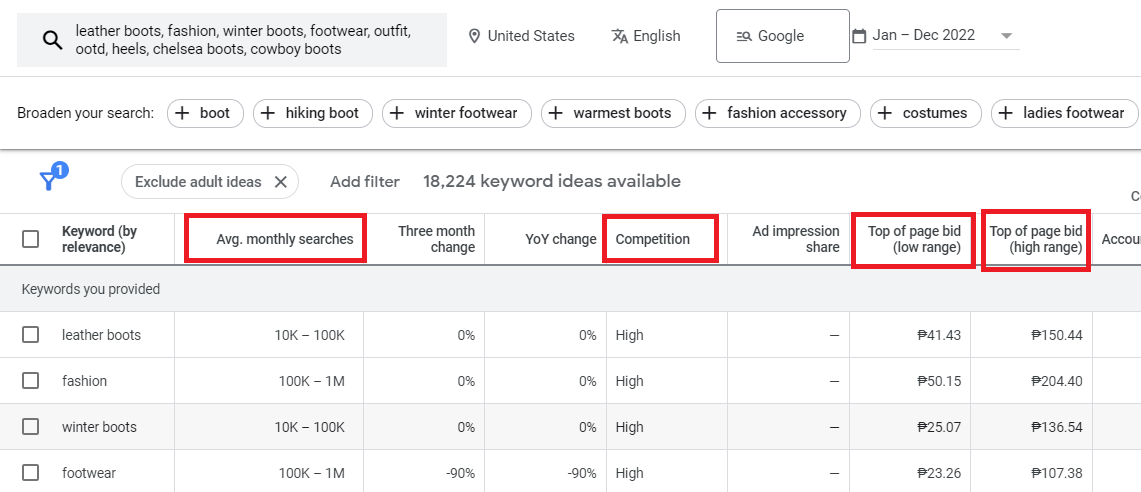This screenshot has height=492, width=1141.
Task: Click the ₱41.43 low bid value
Action: [x=939, y=335]
